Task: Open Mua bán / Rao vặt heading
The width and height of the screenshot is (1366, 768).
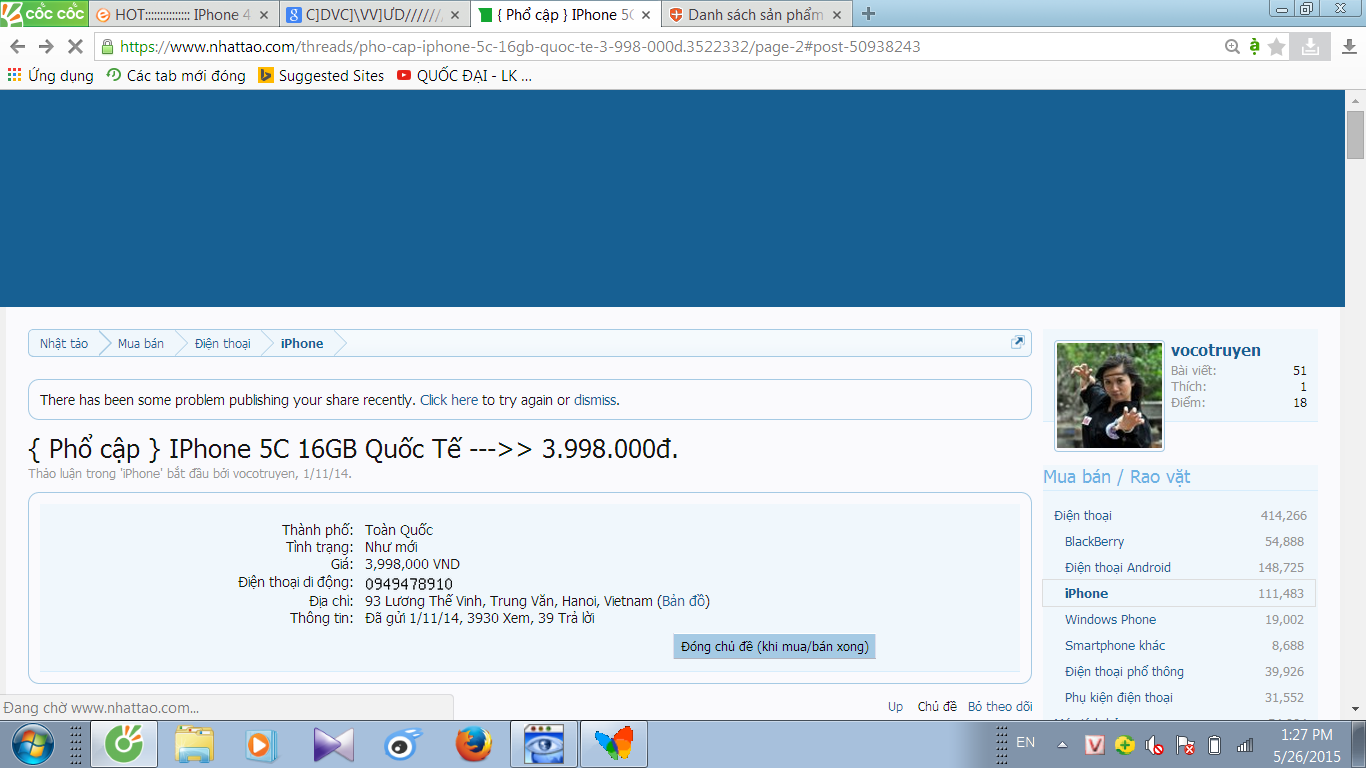Action: click(x=1117, y=477)
